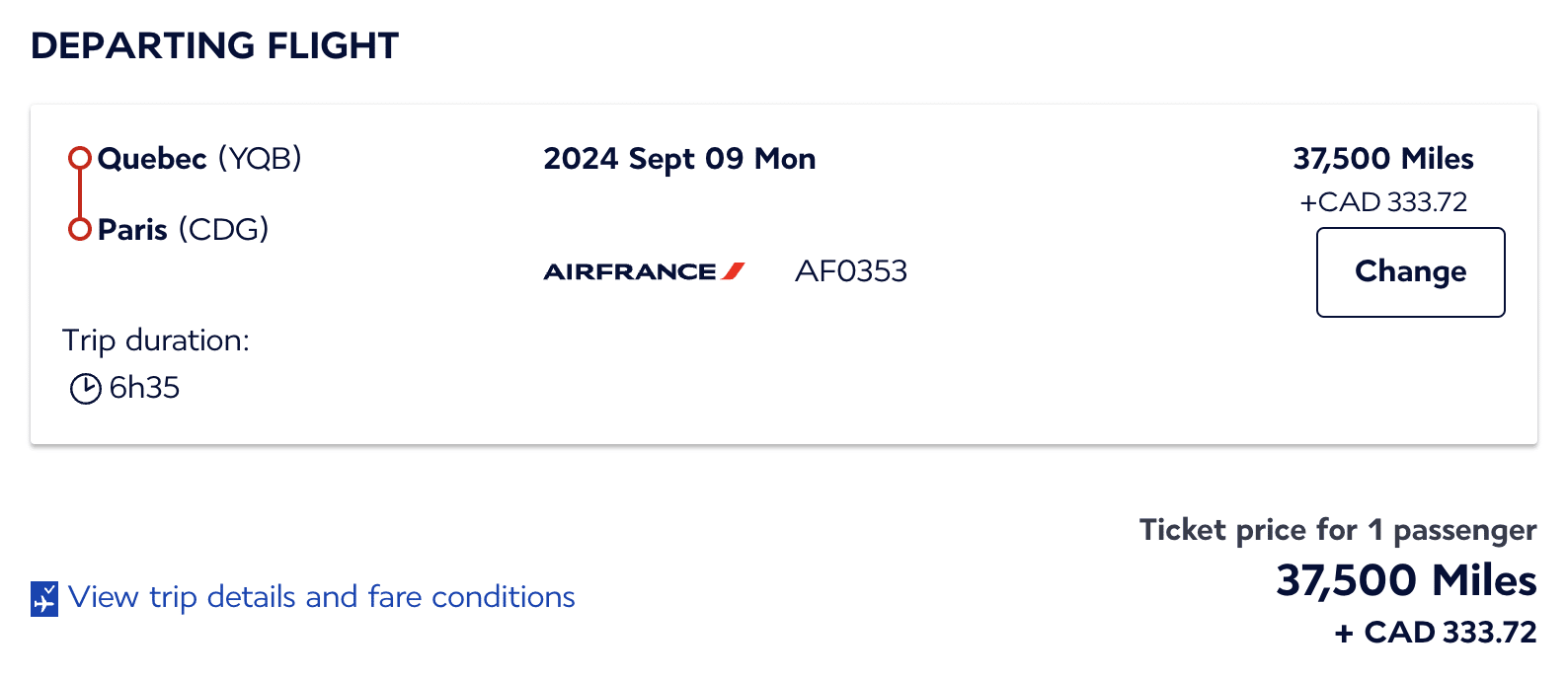Click the Trip duration label
The image size is (1568, 679).
[156, 340]
